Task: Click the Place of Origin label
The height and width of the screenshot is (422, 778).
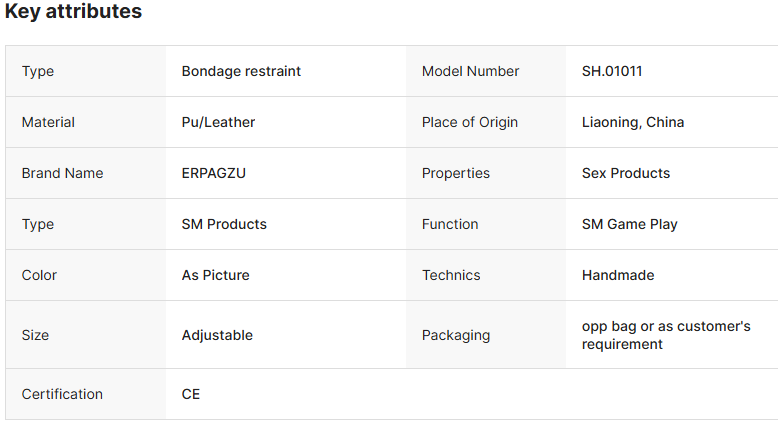Action: pyautogui.click(x=470, y=122)
